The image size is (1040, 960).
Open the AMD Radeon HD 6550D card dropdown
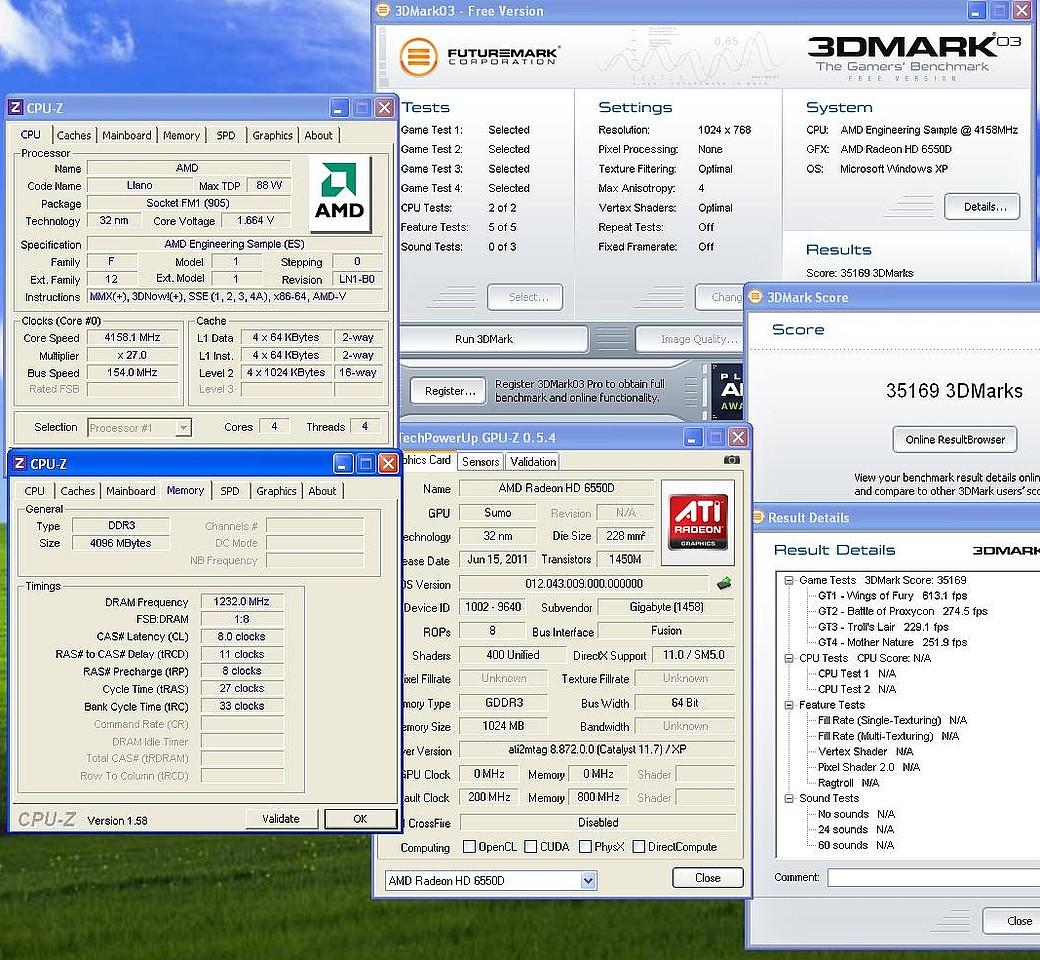[588, 880]
